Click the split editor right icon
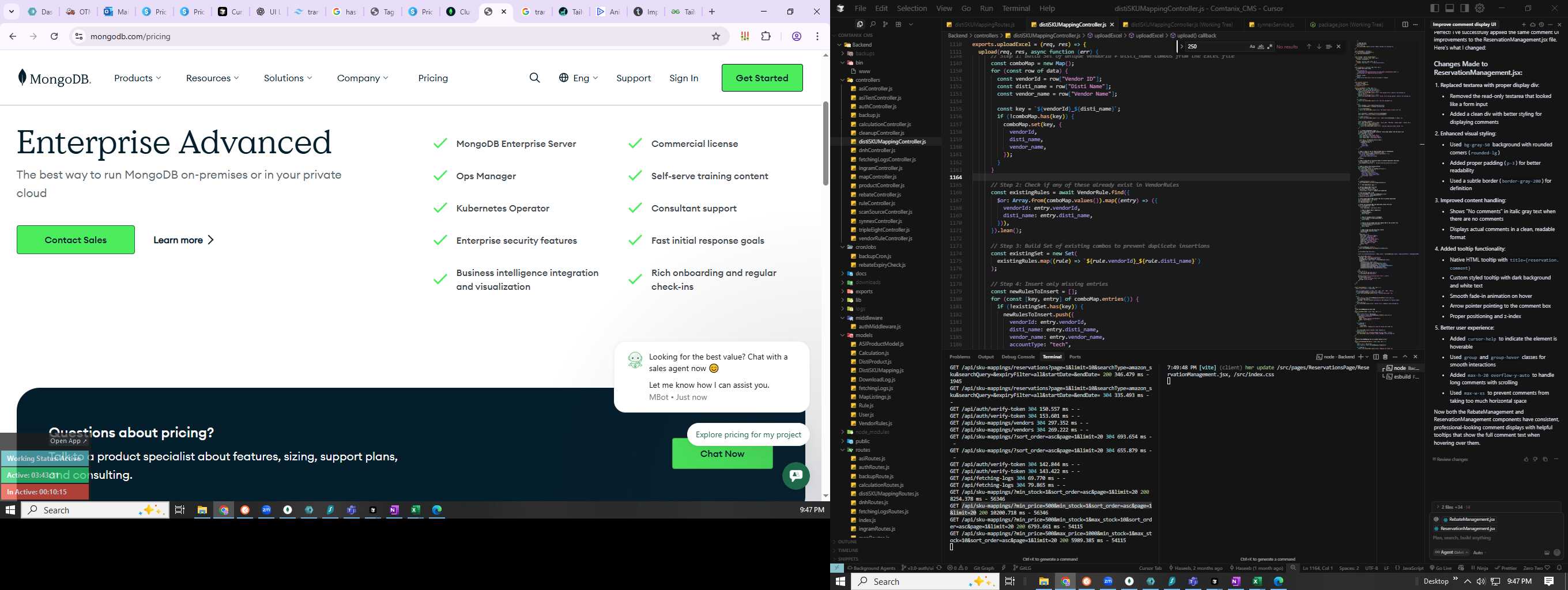Viewport: 1568px width, 590px height. [1405, 25]
